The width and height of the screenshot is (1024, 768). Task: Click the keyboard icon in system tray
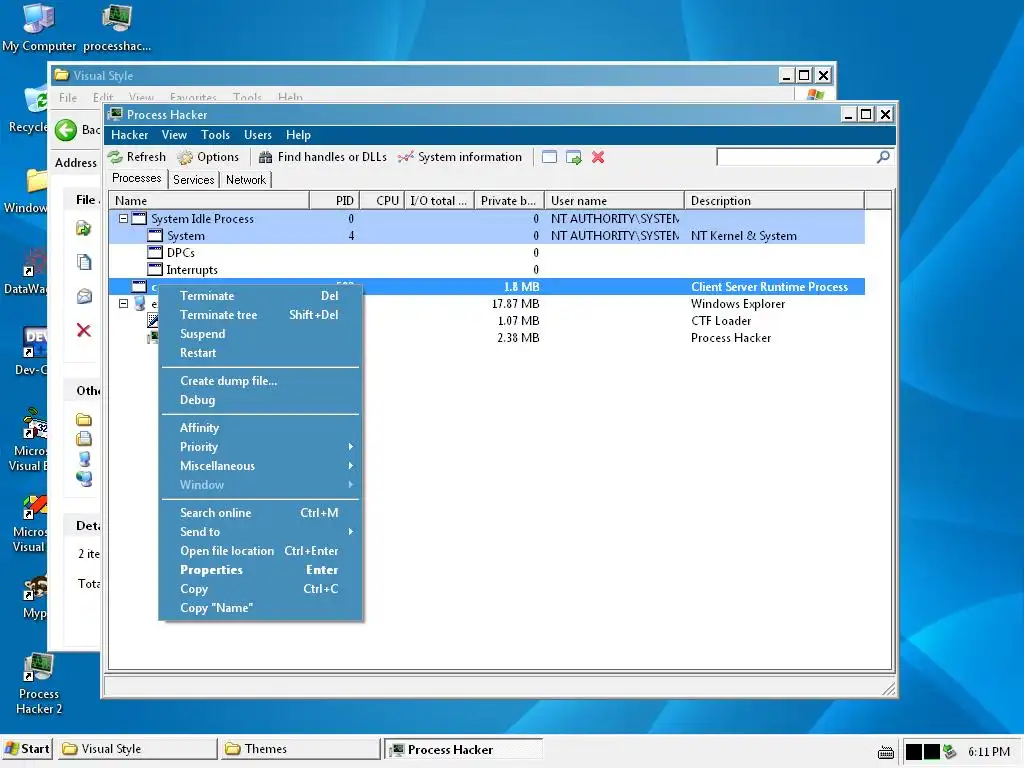(886, 752)
